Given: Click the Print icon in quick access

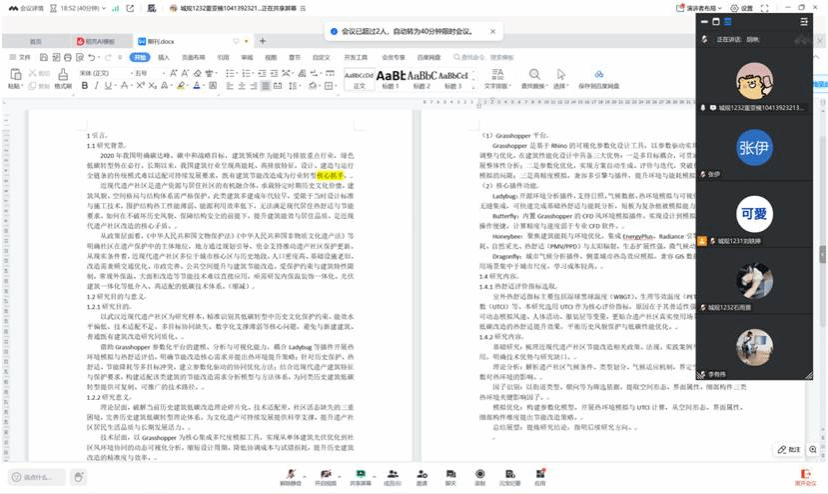Looking at the screenshot, I should tap(68, 57).
